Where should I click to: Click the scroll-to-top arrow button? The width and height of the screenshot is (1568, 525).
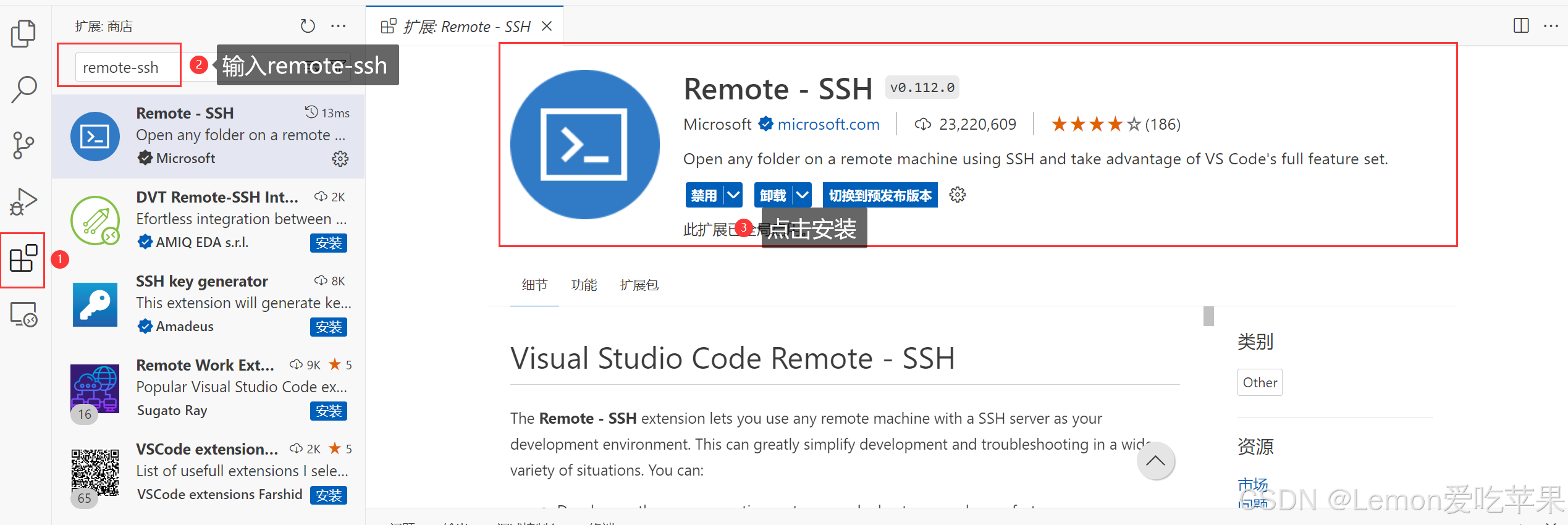[1155, 461]
